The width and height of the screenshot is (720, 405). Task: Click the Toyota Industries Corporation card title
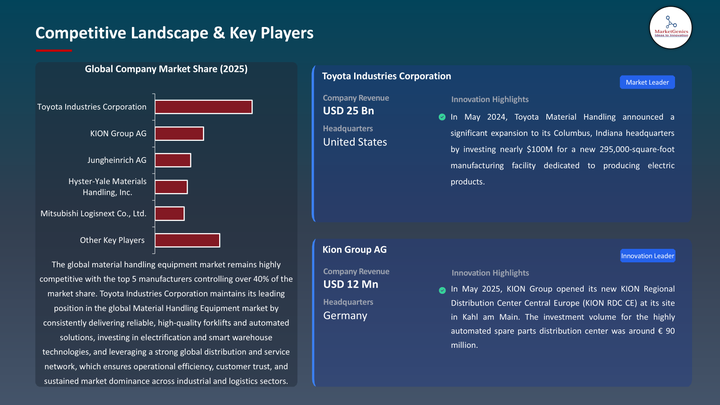(387, 76)
